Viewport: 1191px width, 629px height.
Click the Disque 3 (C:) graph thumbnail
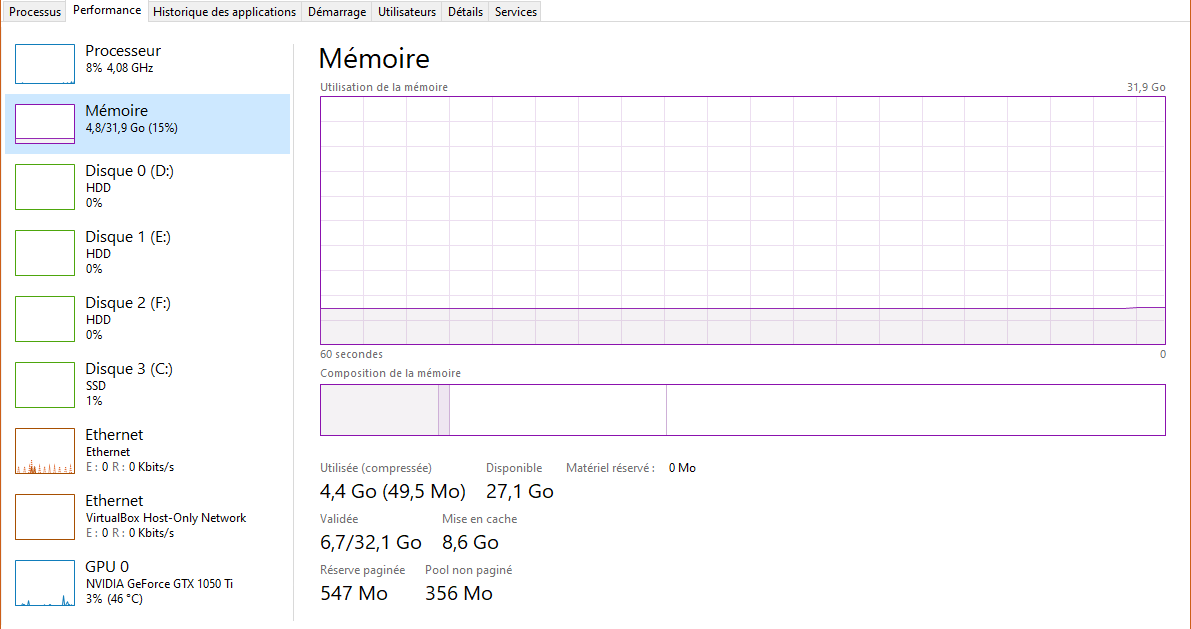pyautogui.click(x=45, y=385)
